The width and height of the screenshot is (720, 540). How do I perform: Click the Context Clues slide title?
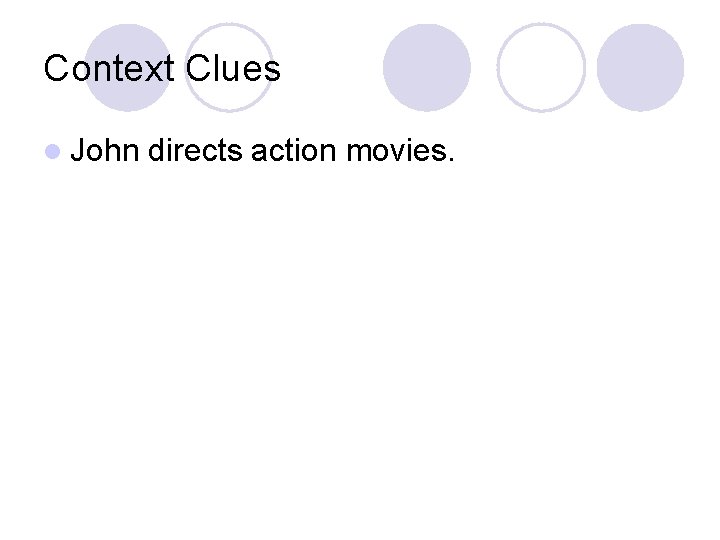pos(162,68)
